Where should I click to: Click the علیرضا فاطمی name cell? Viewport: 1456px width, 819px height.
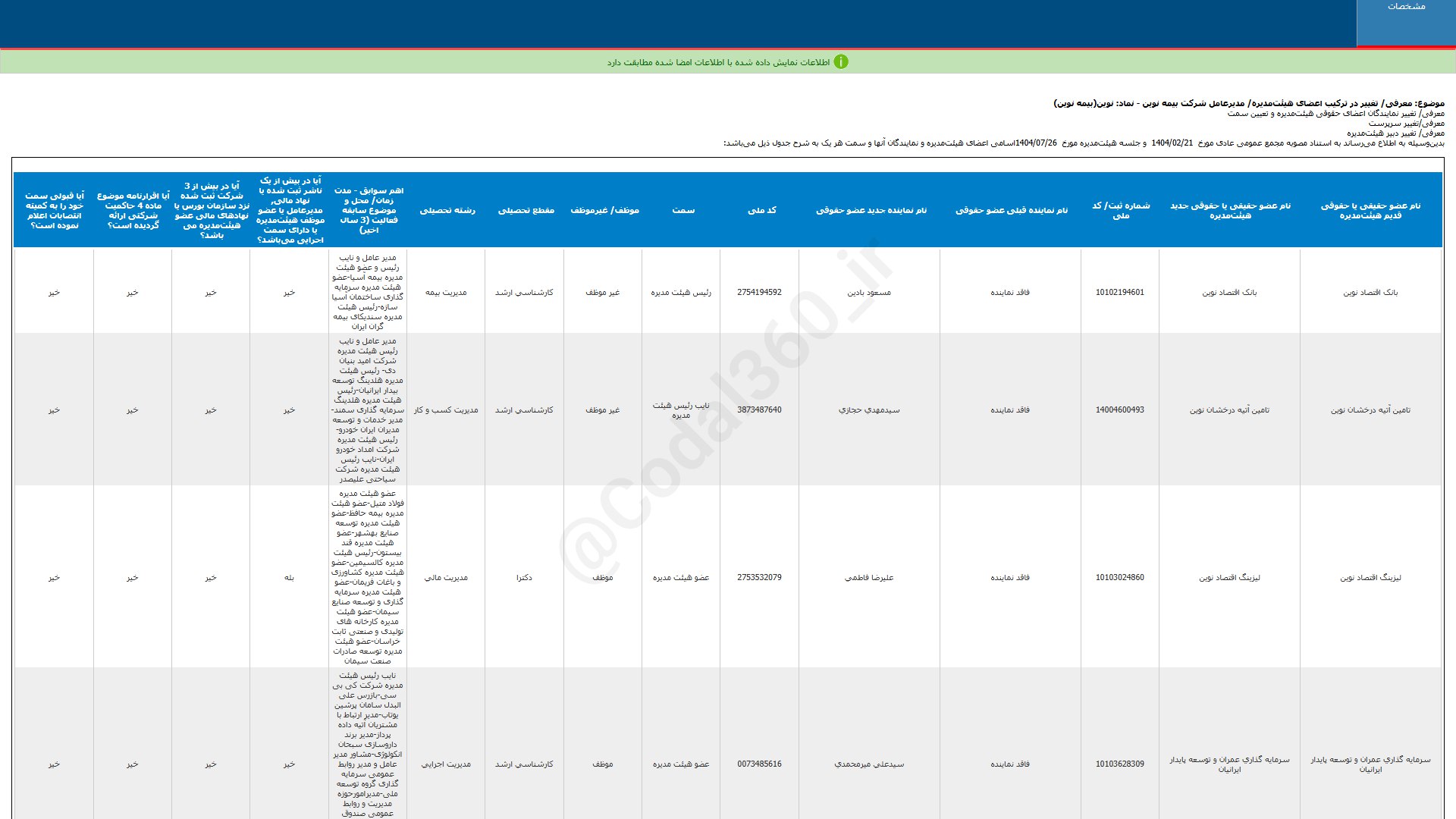click(x=869, y=577)
